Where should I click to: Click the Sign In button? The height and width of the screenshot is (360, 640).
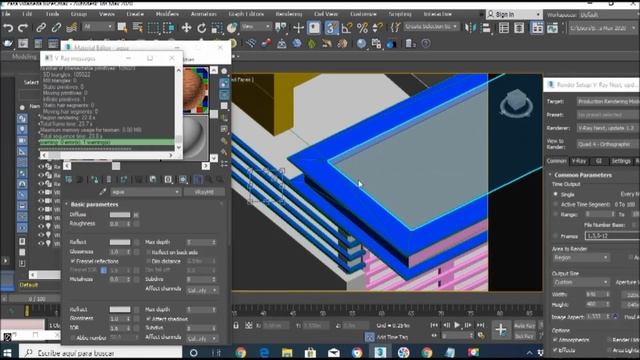coord(514,15)
